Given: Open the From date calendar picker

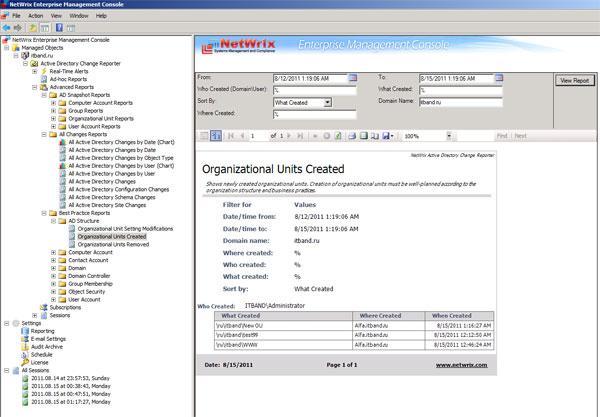Looking at the screenshot, I should coord(353,77).
